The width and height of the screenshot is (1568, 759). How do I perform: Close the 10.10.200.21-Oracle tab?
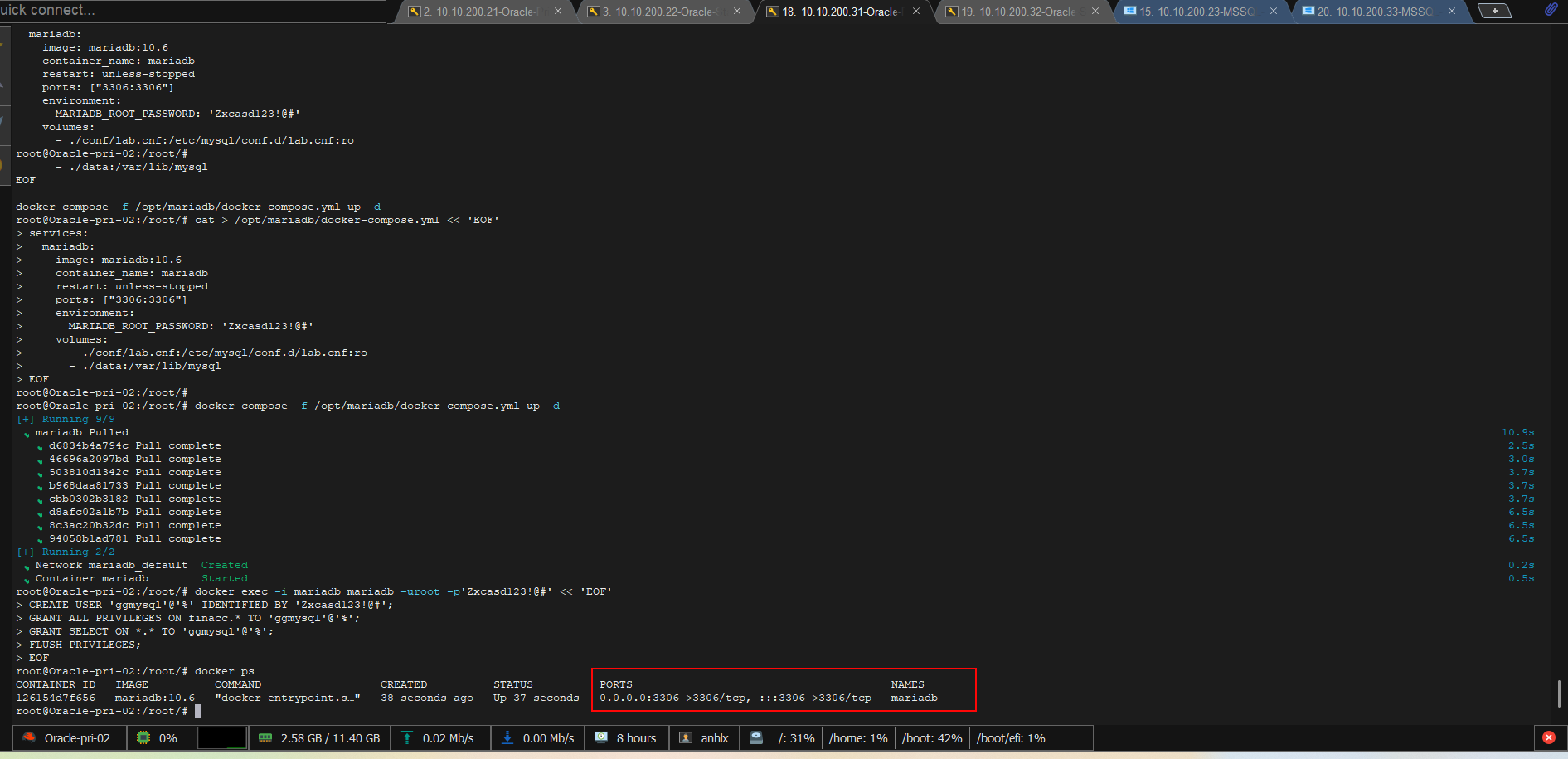pos(558,12)
